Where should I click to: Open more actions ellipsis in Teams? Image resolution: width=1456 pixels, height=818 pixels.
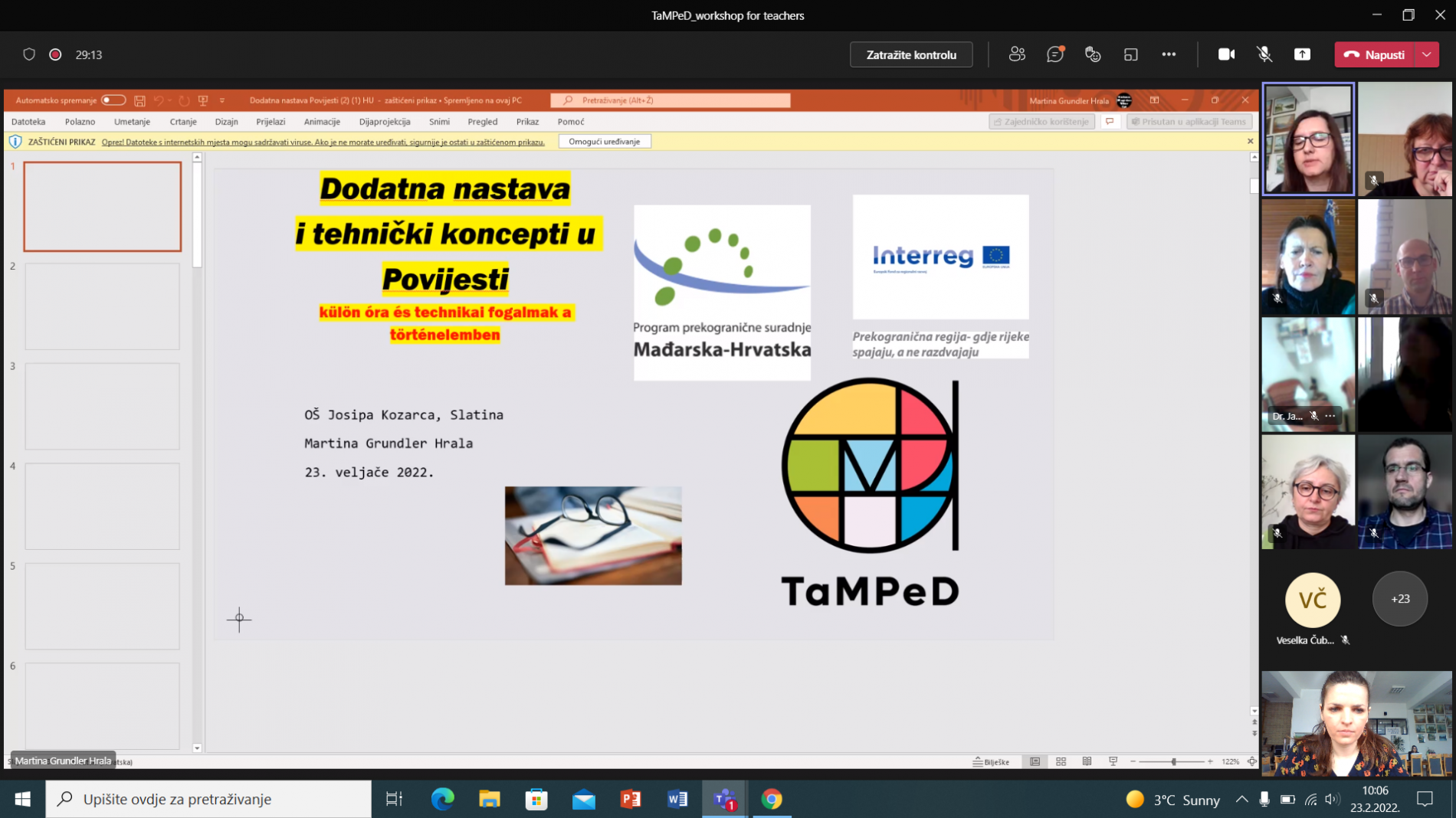[x=1169, y=54]
